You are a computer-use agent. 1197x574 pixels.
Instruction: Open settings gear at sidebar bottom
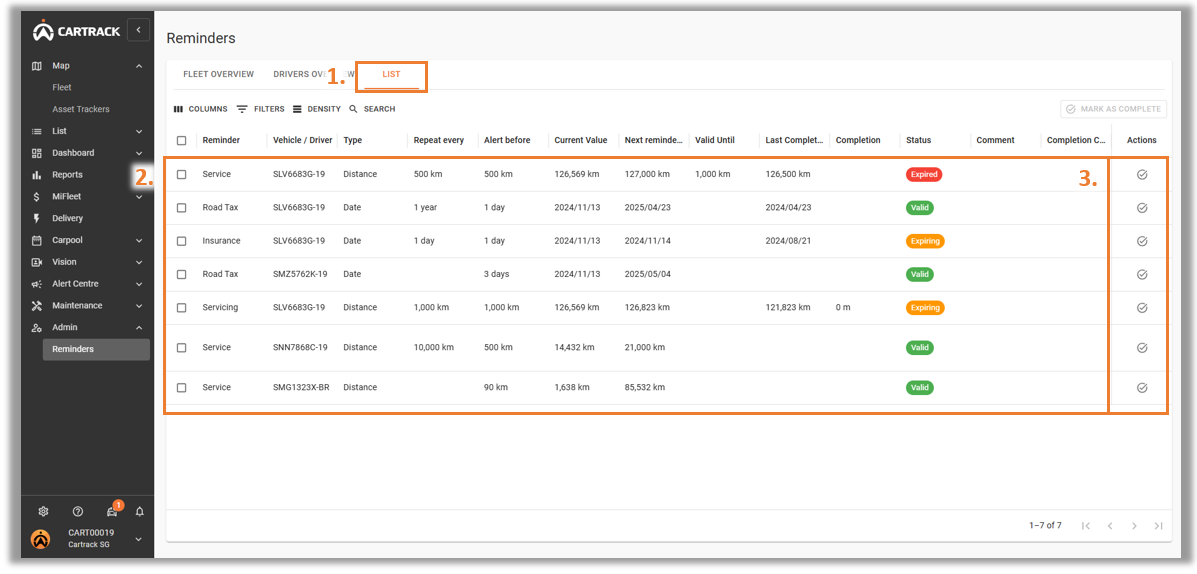[44, 511]
